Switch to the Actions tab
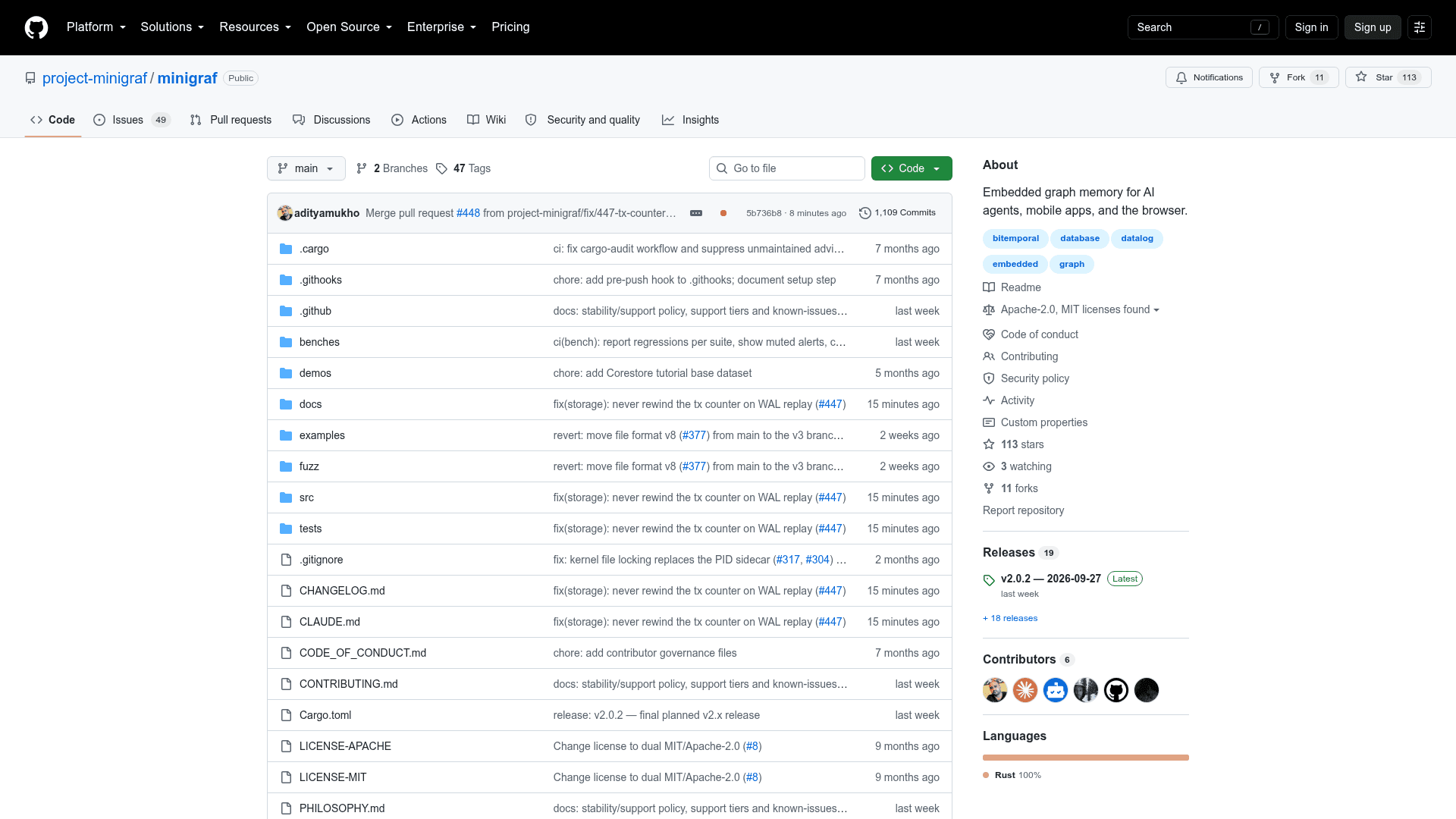 click(419, 120)
